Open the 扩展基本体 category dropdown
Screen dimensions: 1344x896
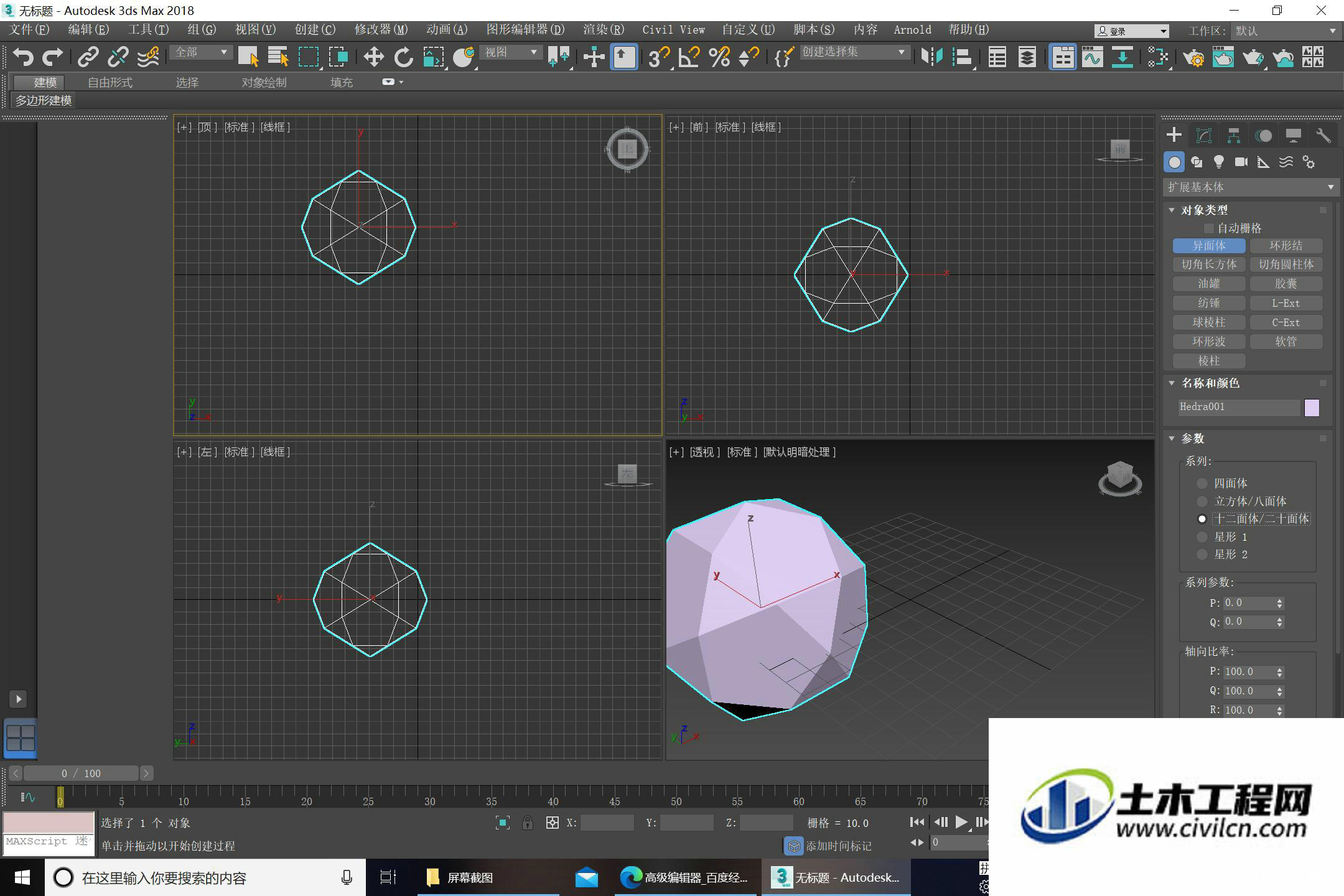(x=1251, y=187)
